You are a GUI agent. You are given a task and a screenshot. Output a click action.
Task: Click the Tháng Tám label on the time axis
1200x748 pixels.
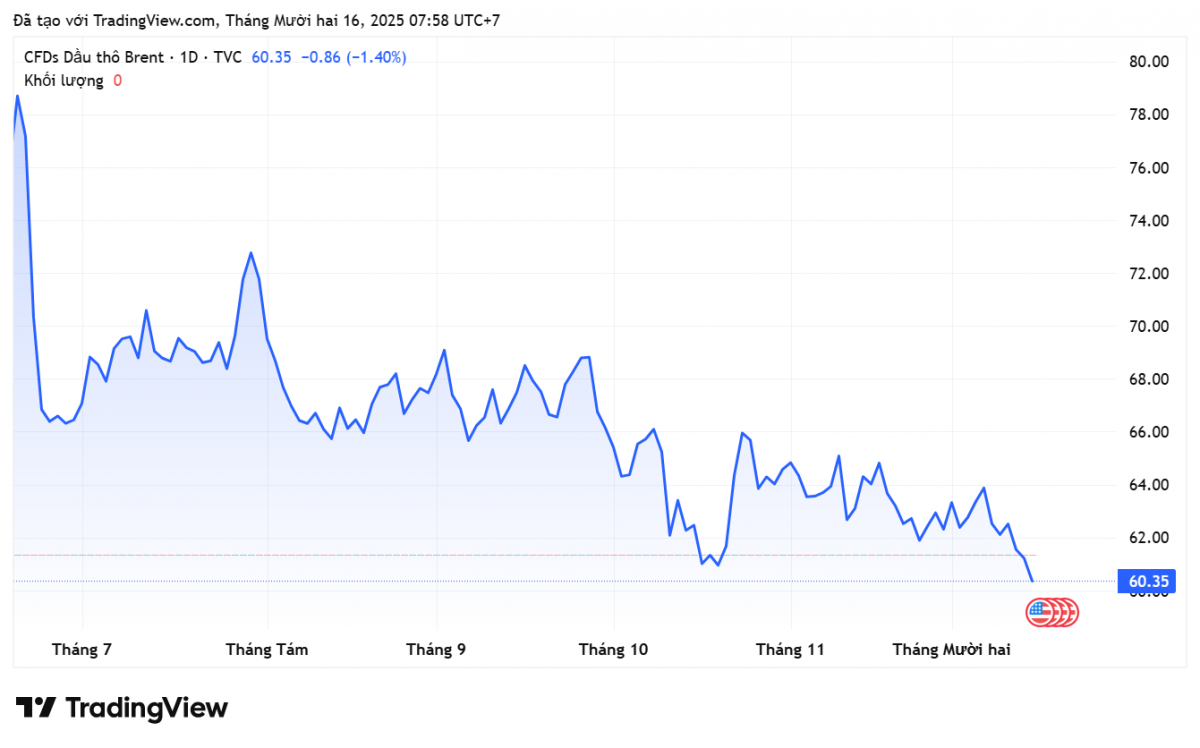point(267,650)
